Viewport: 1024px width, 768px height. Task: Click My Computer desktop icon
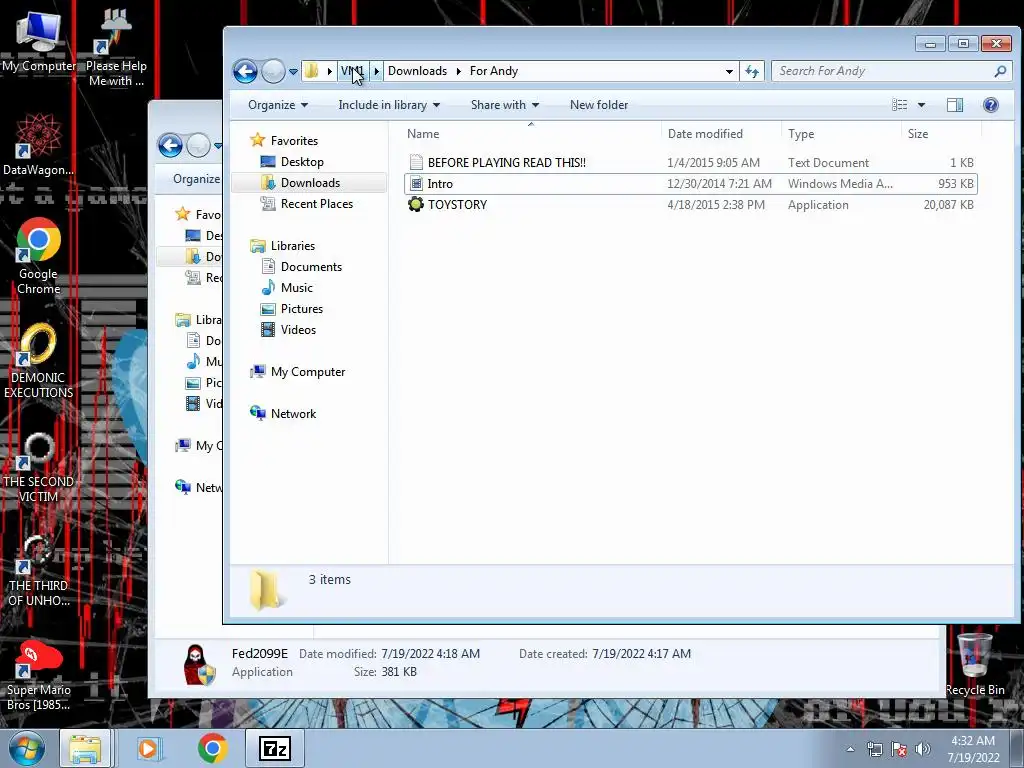(x=39, y=40)
